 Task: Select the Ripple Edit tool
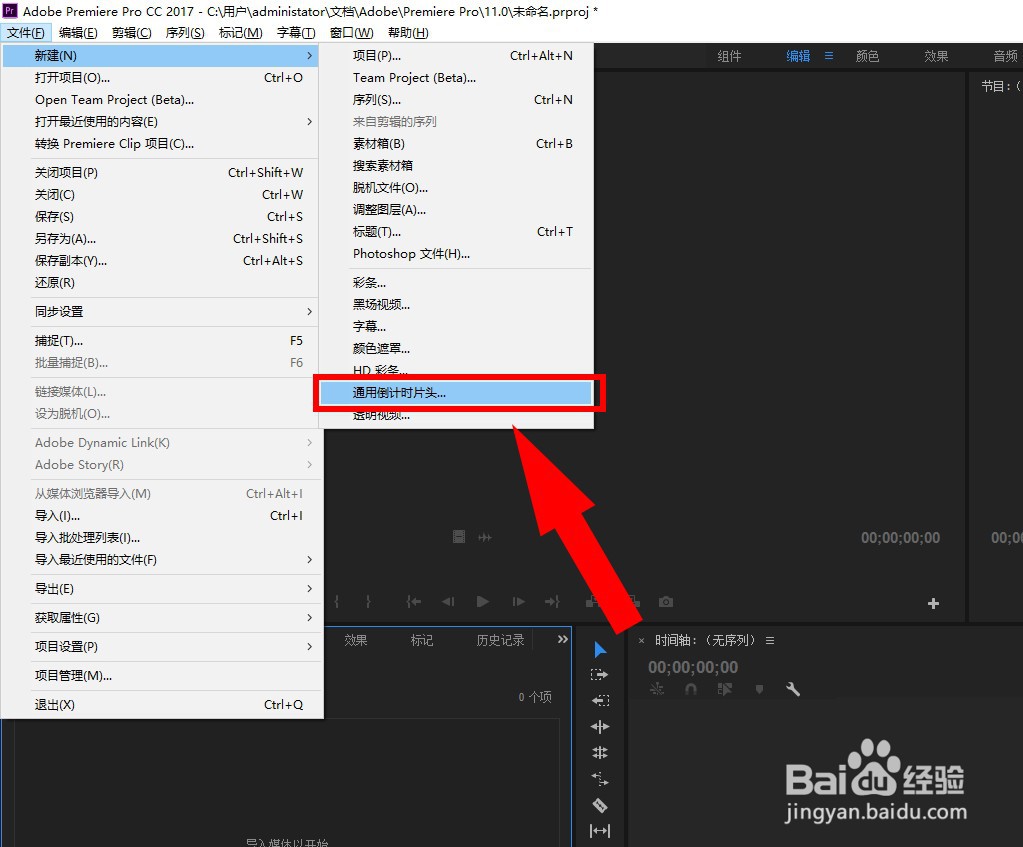tap(600, 726)
